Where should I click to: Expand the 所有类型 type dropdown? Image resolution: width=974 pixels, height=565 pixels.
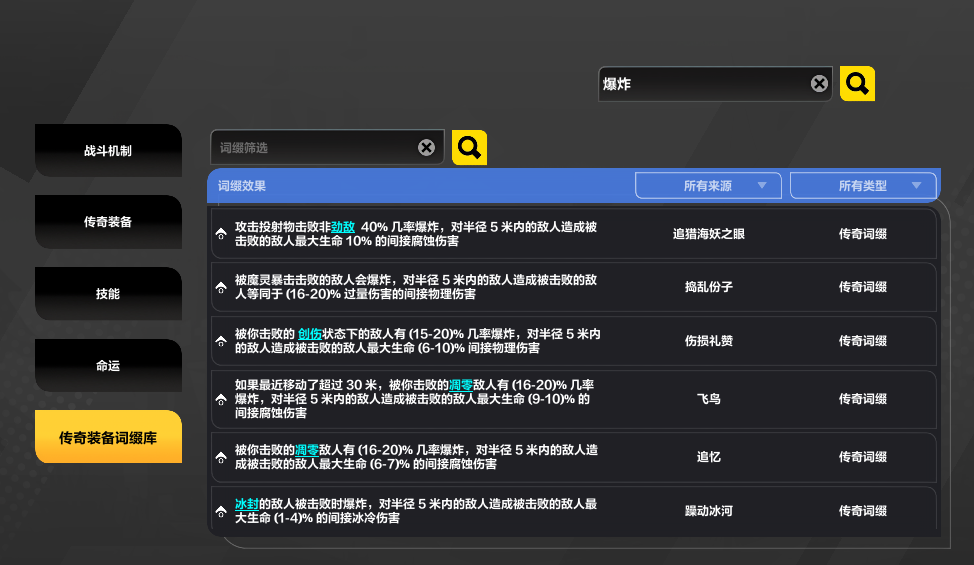(863, 186)
